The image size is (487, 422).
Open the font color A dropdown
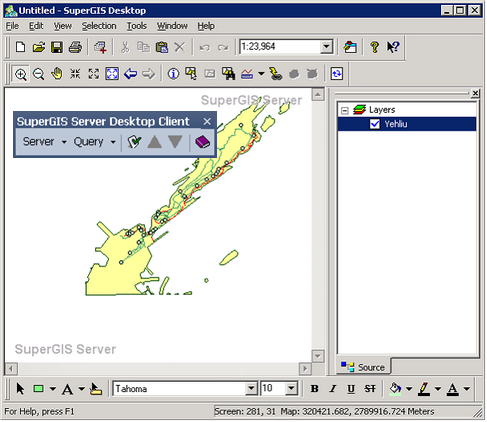[x=467, y=389]
